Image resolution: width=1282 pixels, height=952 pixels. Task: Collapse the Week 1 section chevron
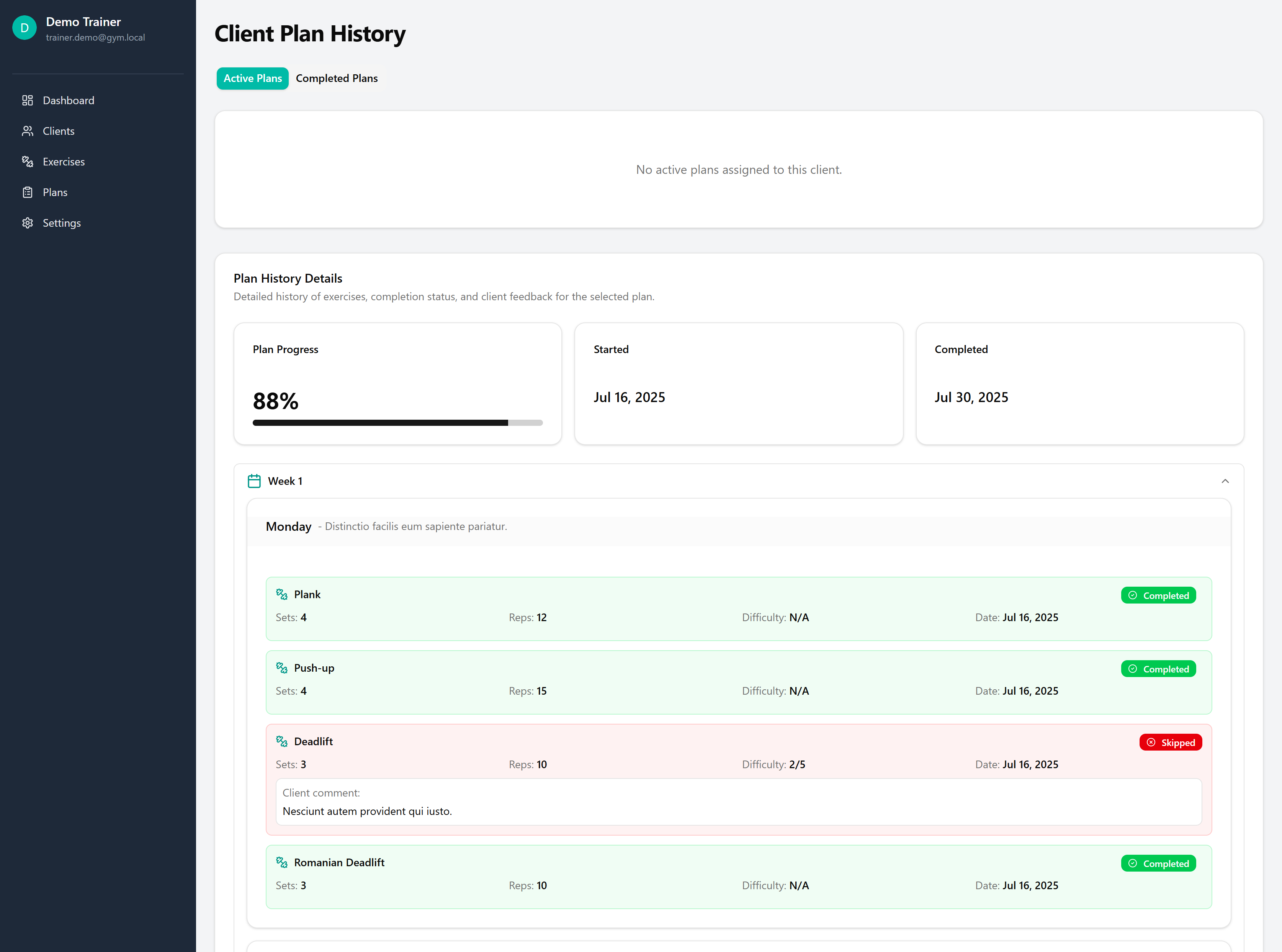coord(1225,481)
